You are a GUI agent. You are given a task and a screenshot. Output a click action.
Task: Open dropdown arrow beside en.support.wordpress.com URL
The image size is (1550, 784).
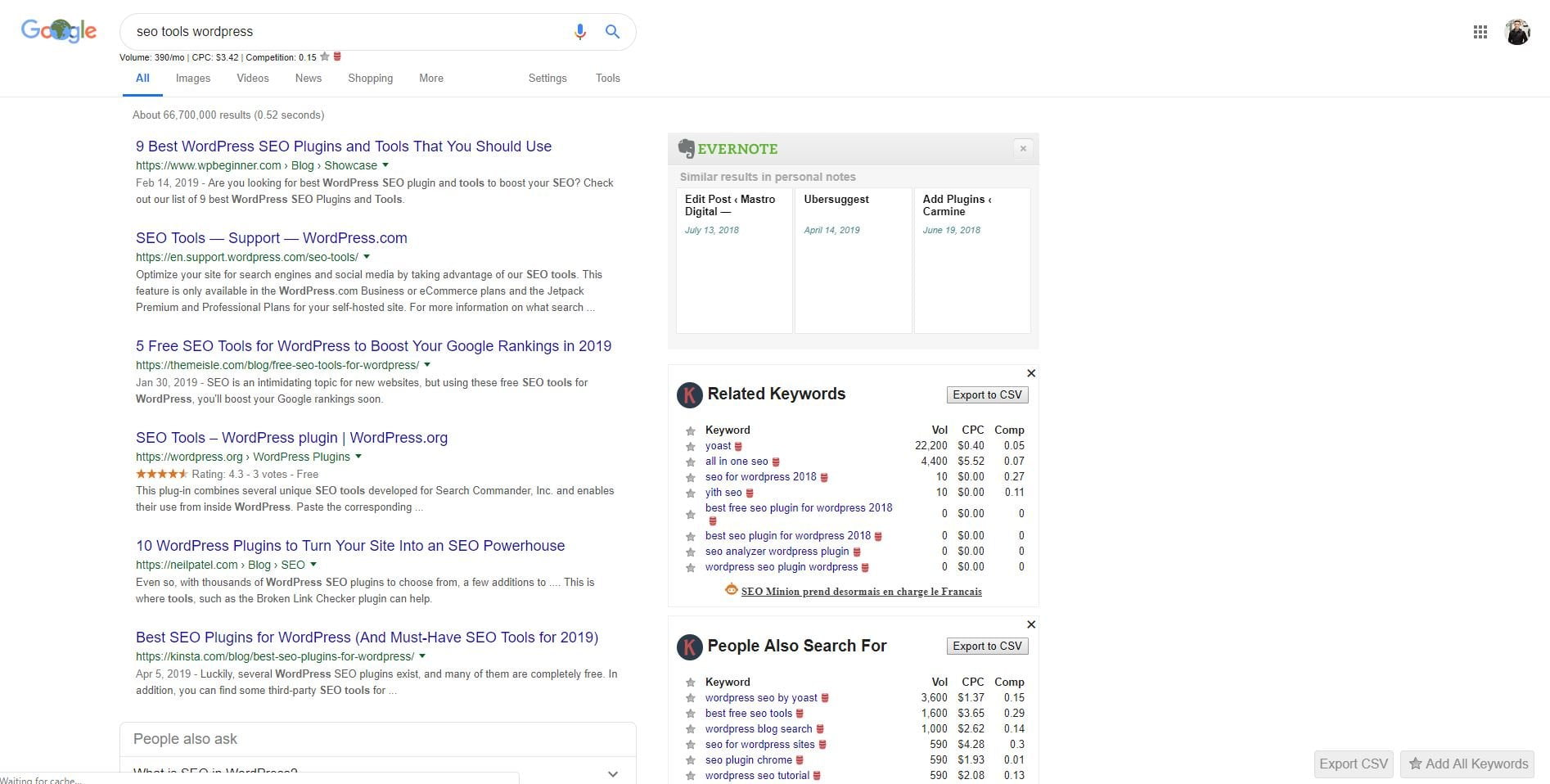tap(367, 257)
